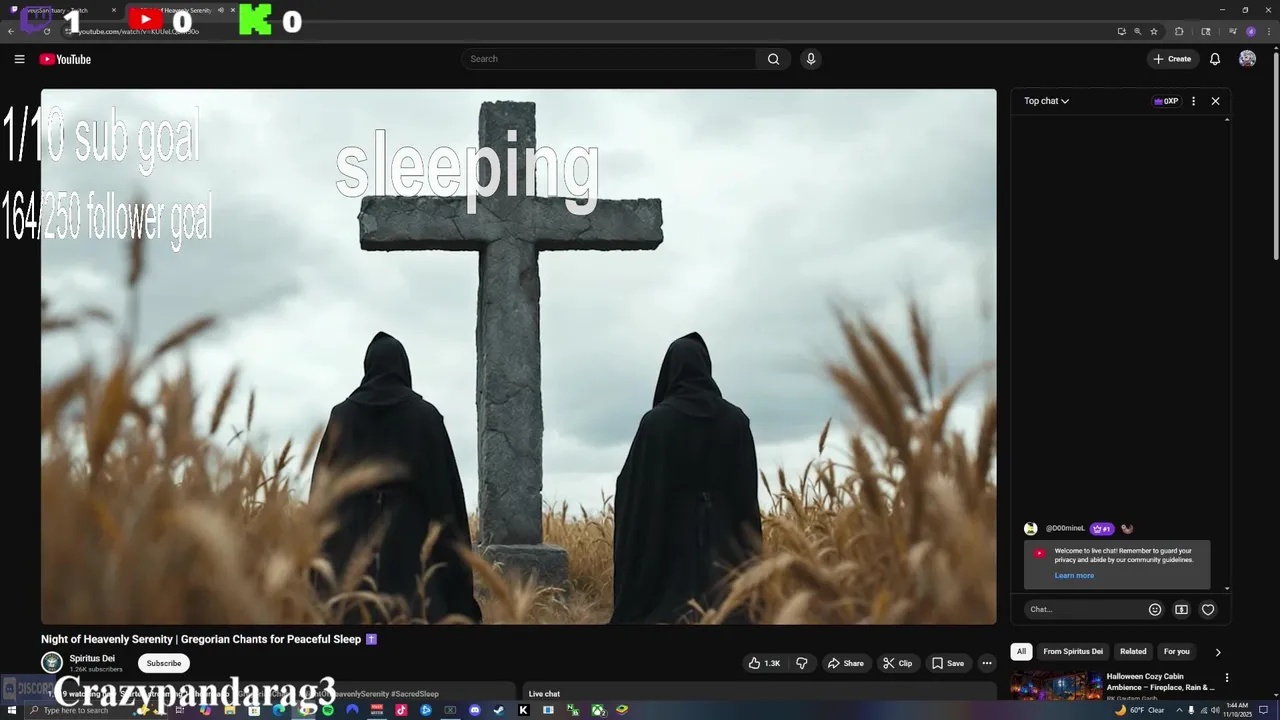
Task: Go to the YouTube home logo
Action: pyautogui.click(x=65, y=59)
